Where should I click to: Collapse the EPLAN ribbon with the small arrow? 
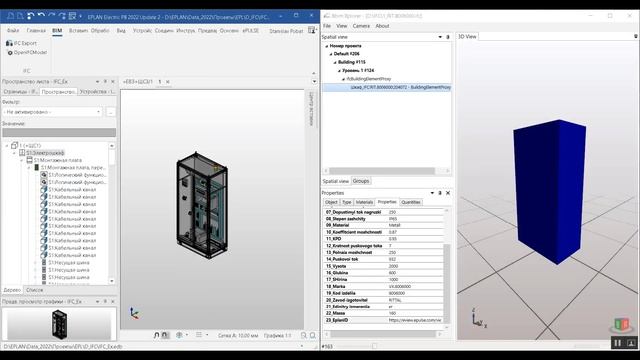[313, 73]
